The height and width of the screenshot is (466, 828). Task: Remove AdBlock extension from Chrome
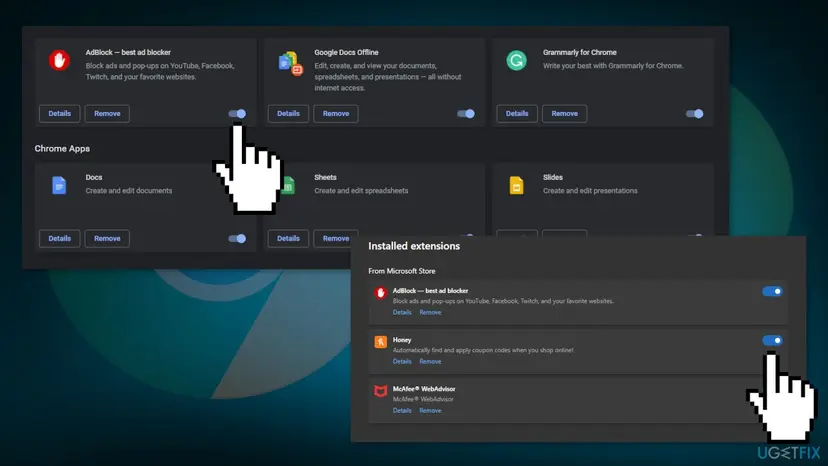pos(107,114)
